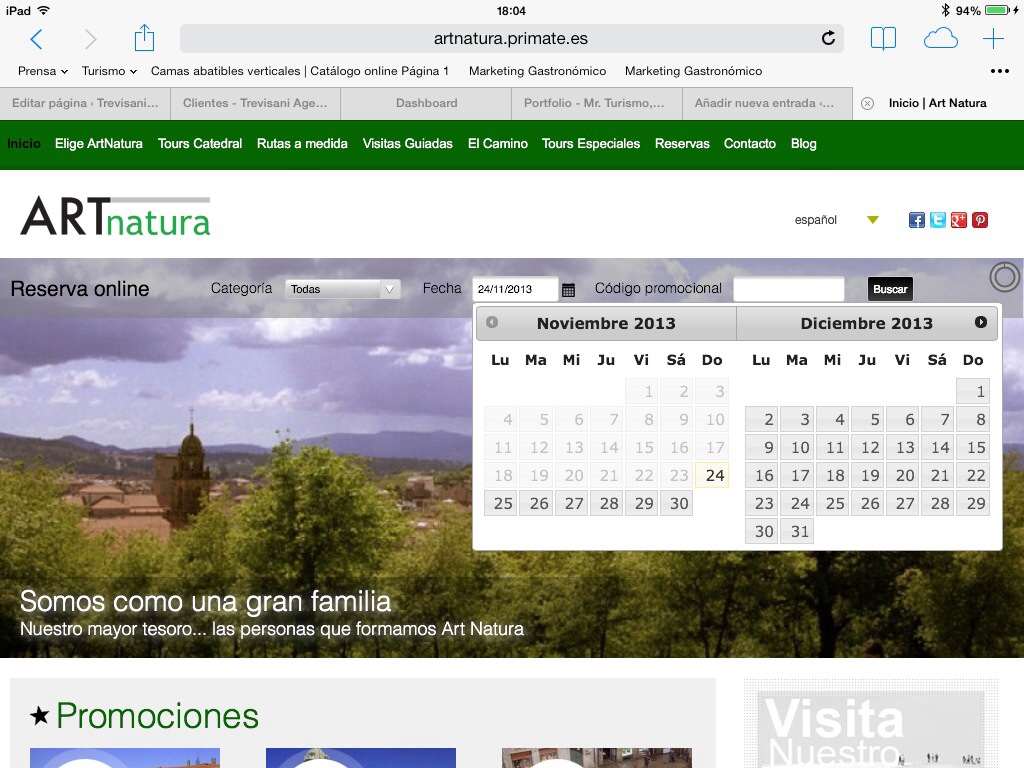Screen dimensions: 1024x768
Task: Click the Pinterest social icon
Action: coord(980,220)
